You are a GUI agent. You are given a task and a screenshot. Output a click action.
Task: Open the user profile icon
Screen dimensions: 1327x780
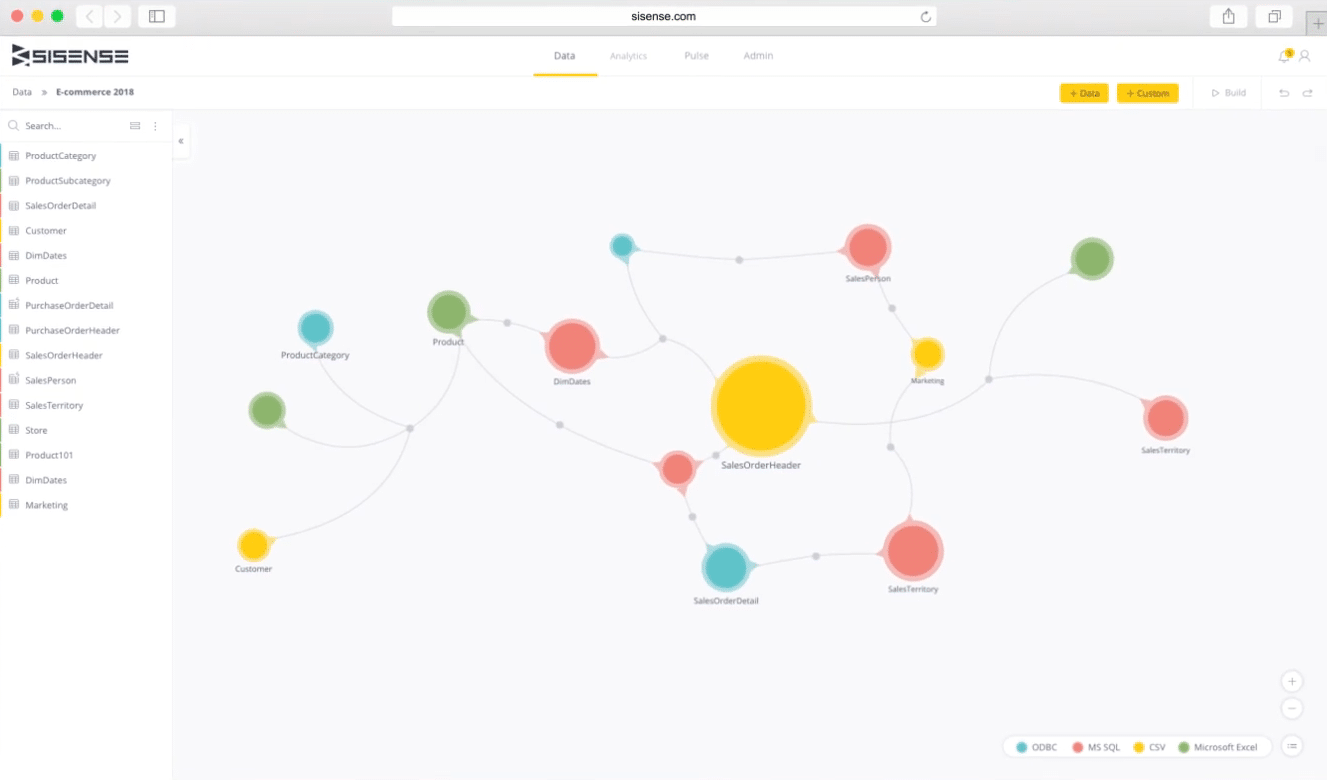click(x=1305, y=56)
